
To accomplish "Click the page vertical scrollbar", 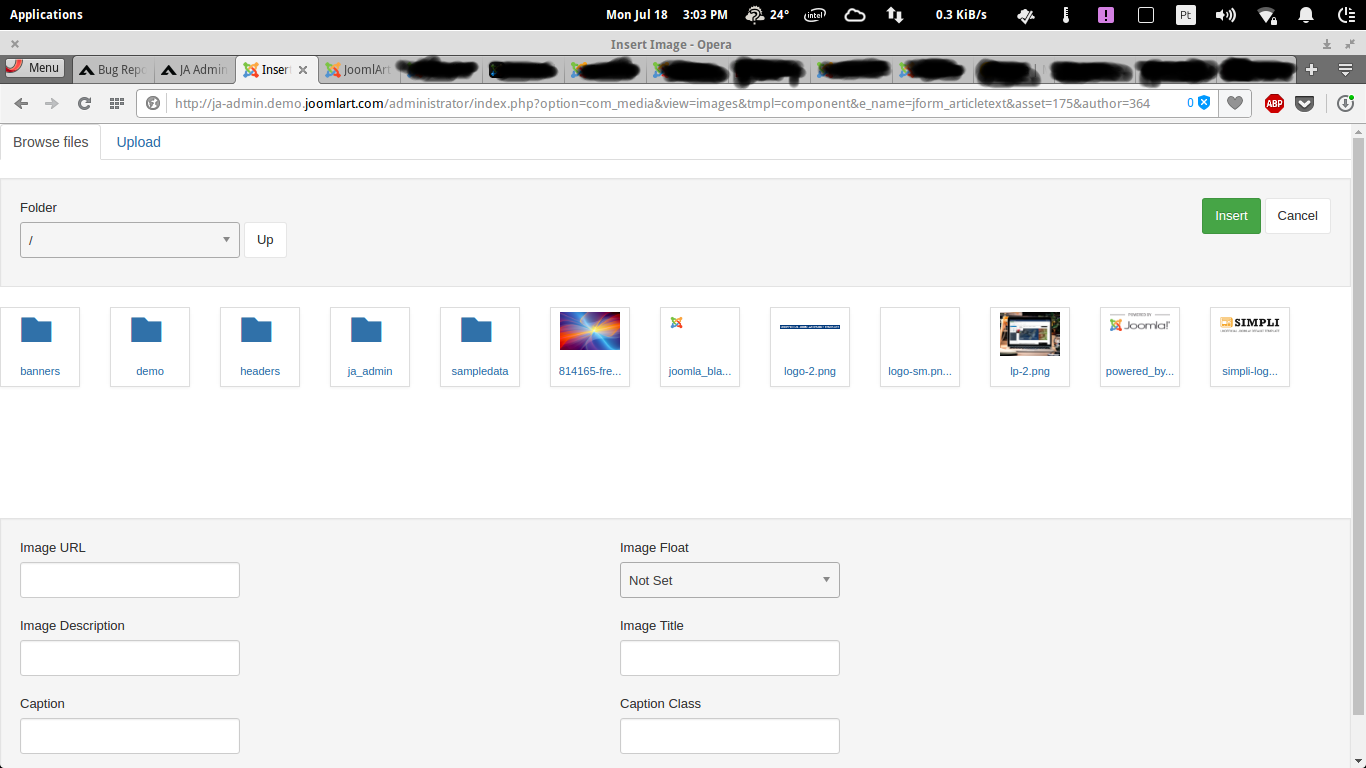I will [1358, 426].
